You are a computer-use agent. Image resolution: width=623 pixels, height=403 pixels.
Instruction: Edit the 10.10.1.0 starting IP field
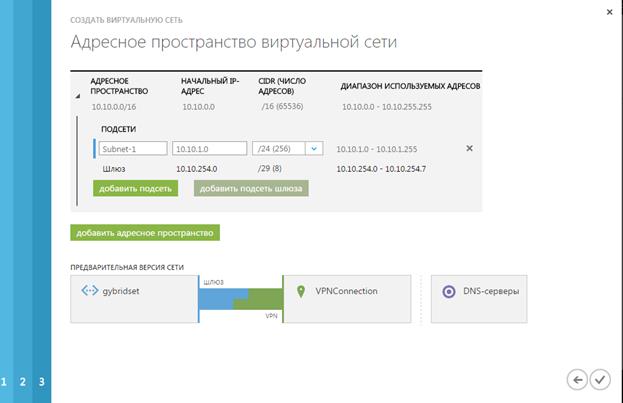point(209,149)
